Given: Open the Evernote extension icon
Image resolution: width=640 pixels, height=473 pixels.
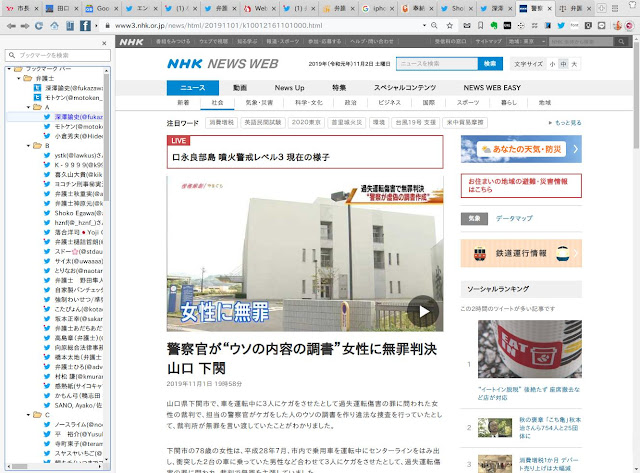Looking at the screenshot, I should (494, 26).
